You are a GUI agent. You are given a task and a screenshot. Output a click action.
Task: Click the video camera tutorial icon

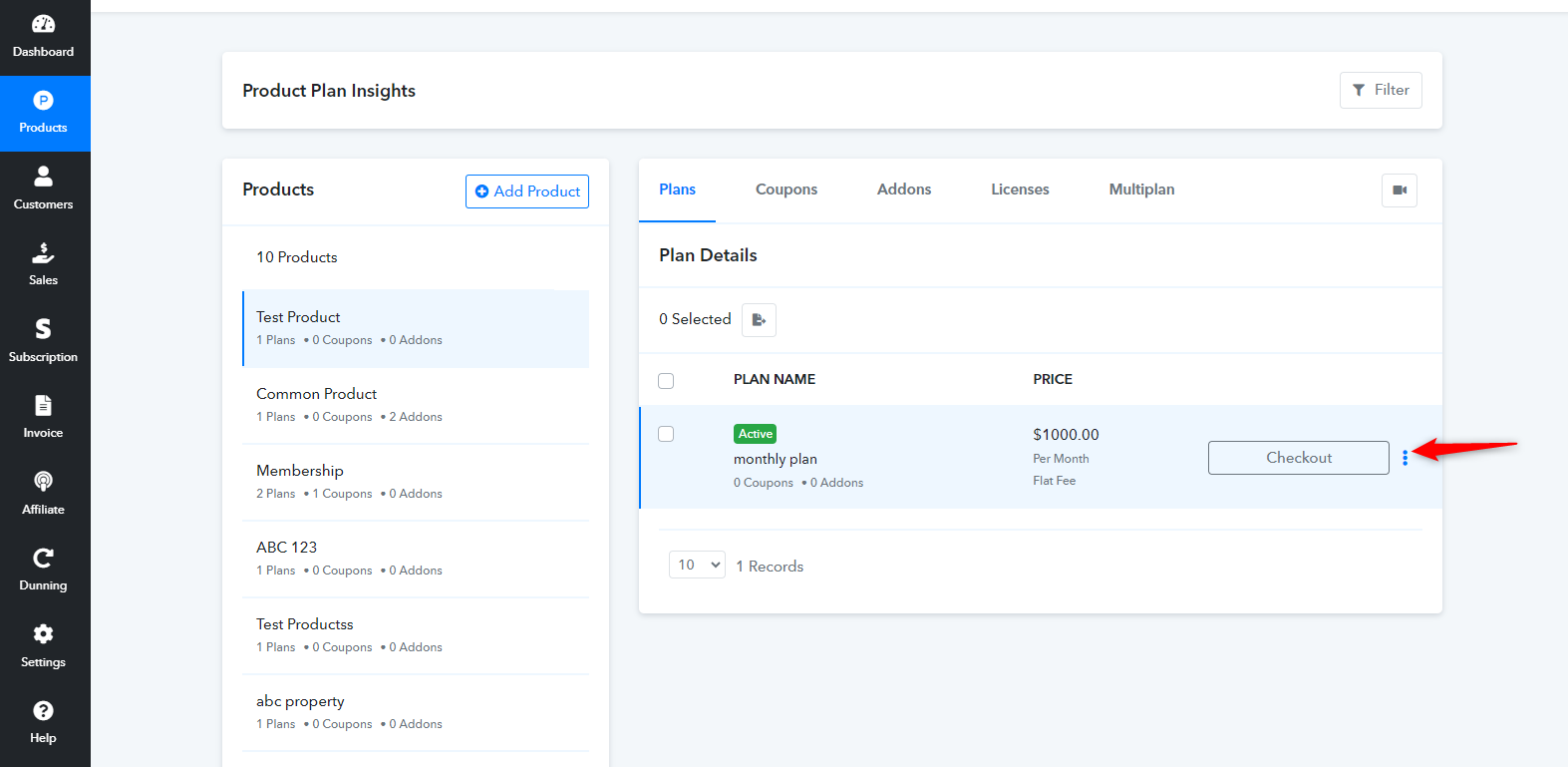1400,191
